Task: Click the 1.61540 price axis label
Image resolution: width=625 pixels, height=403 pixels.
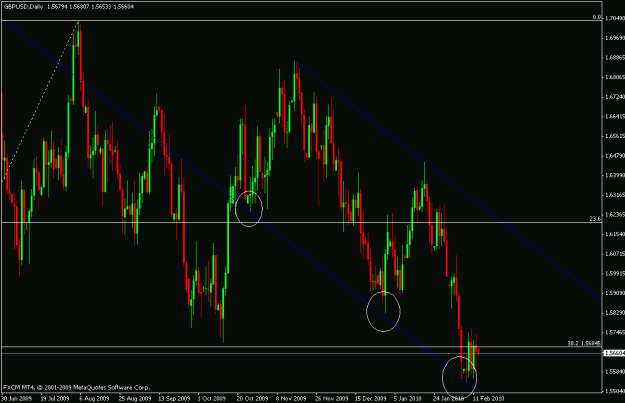Action: coord(615,234)
